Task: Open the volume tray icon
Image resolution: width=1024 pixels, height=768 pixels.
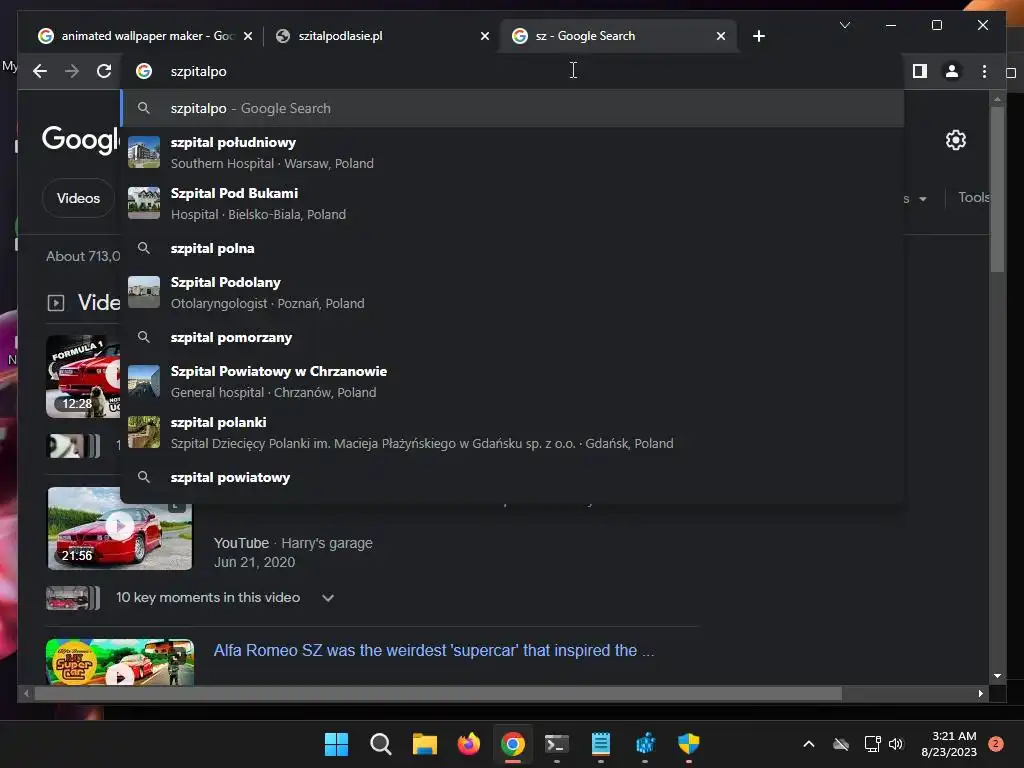Action: tap(896, 744)
